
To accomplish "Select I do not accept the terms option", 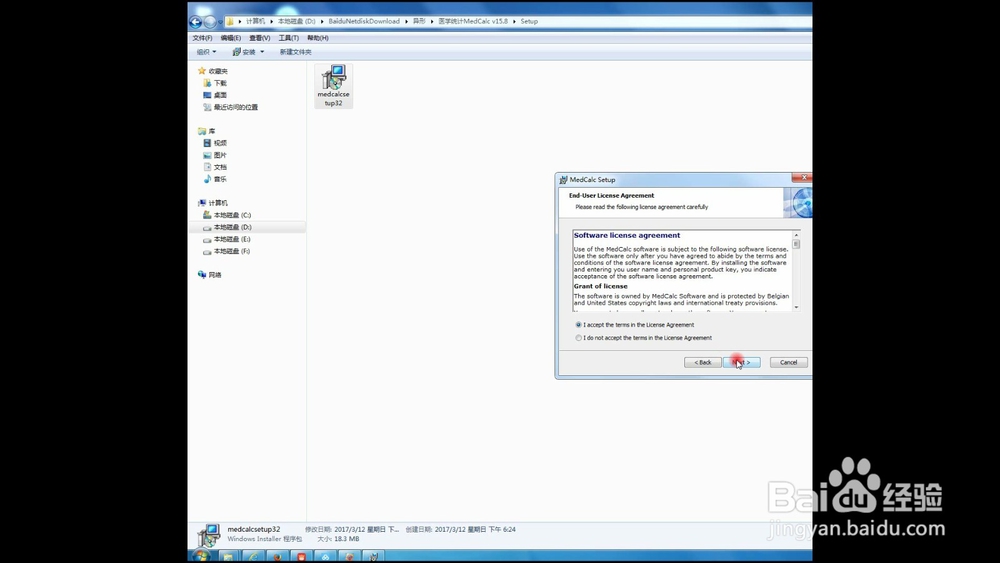I will click(578, 338).
